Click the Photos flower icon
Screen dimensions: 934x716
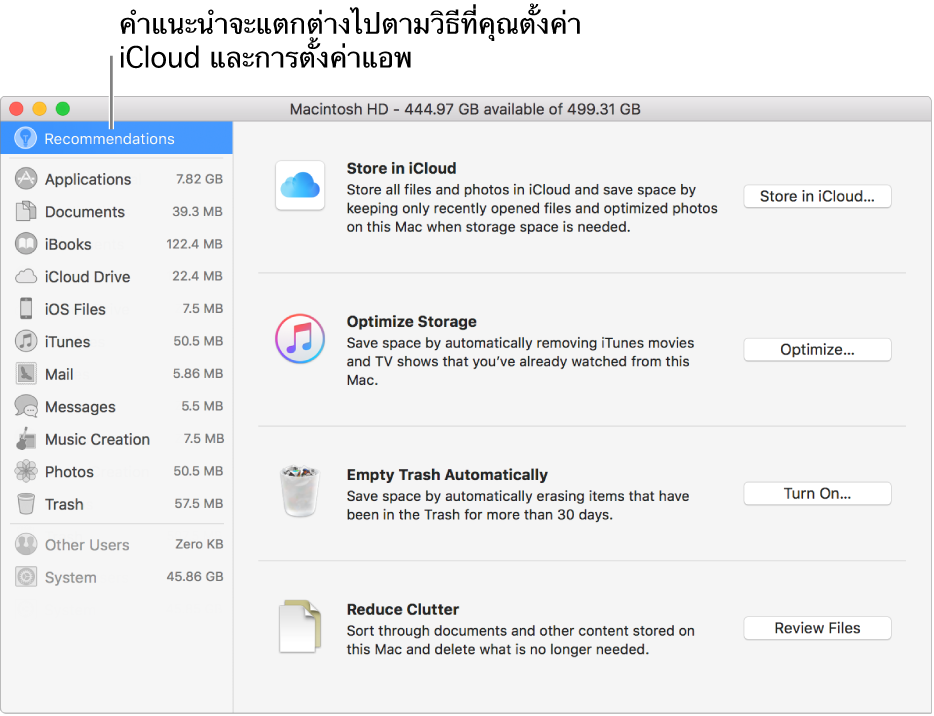[x=26, y=471]
